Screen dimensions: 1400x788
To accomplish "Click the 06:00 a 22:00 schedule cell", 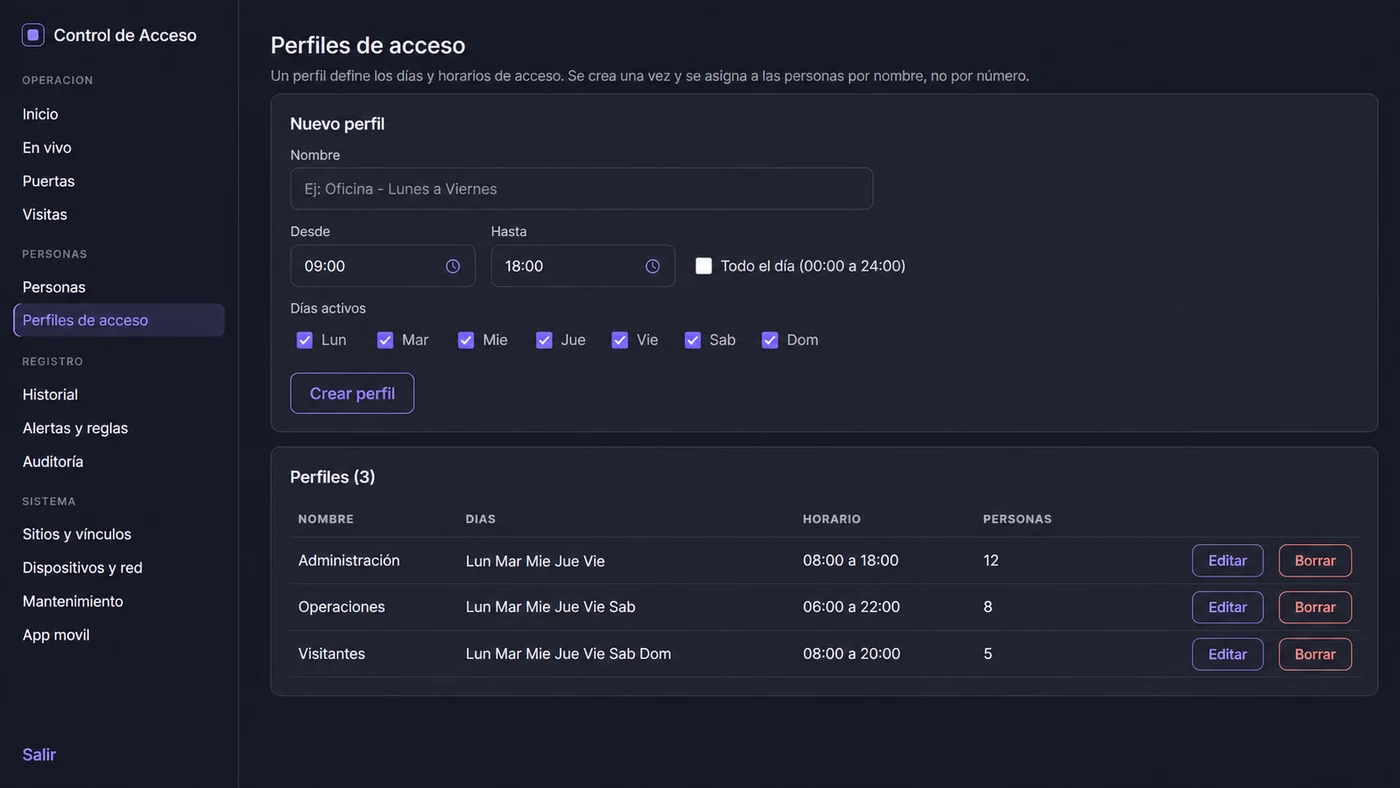I will tap(851, 607).
